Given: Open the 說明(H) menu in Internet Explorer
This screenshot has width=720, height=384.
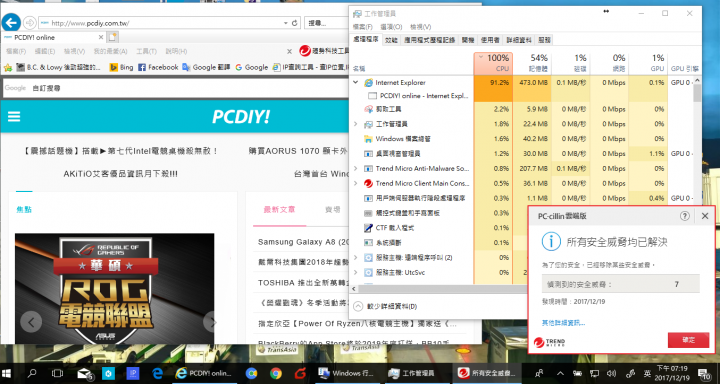Looking at the screenshot, I should click(x=176, y=51).
